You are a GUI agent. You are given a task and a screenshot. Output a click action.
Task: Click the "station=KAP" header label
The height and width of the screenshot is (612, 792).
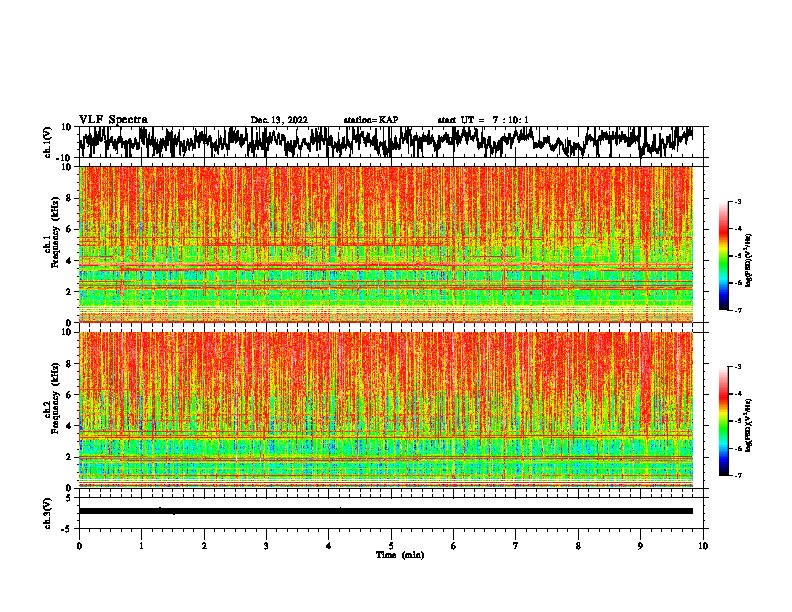[x=371, y=120]
